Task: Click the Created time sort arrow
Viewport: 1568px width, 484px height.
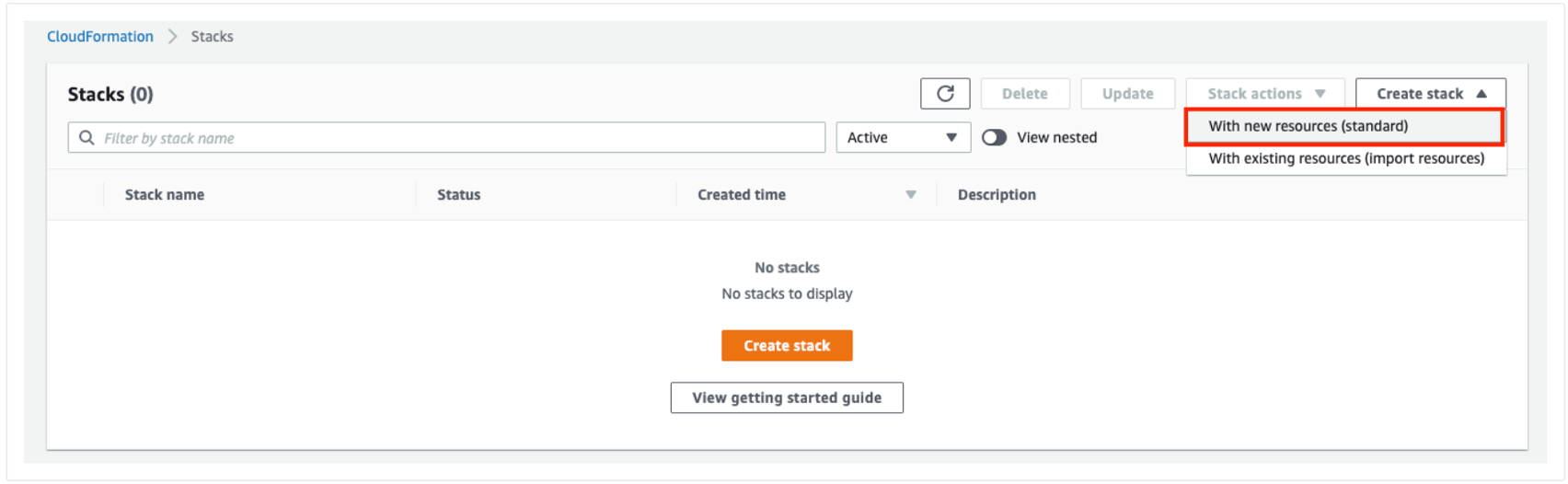Action: [x=911, y=195]
